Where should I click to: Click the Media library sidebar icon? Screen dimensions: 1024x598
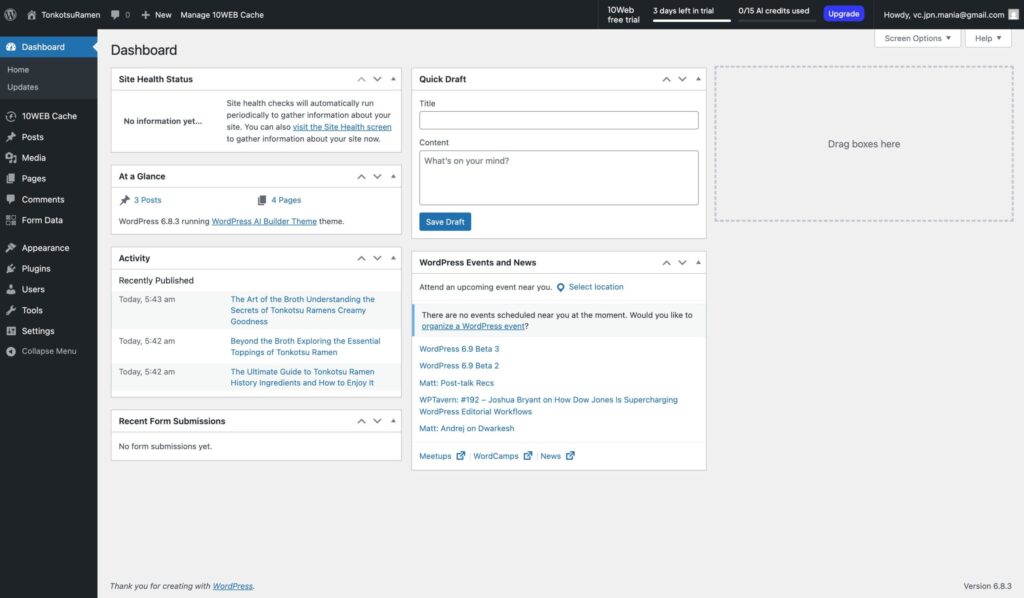click(x=11, y=158)
